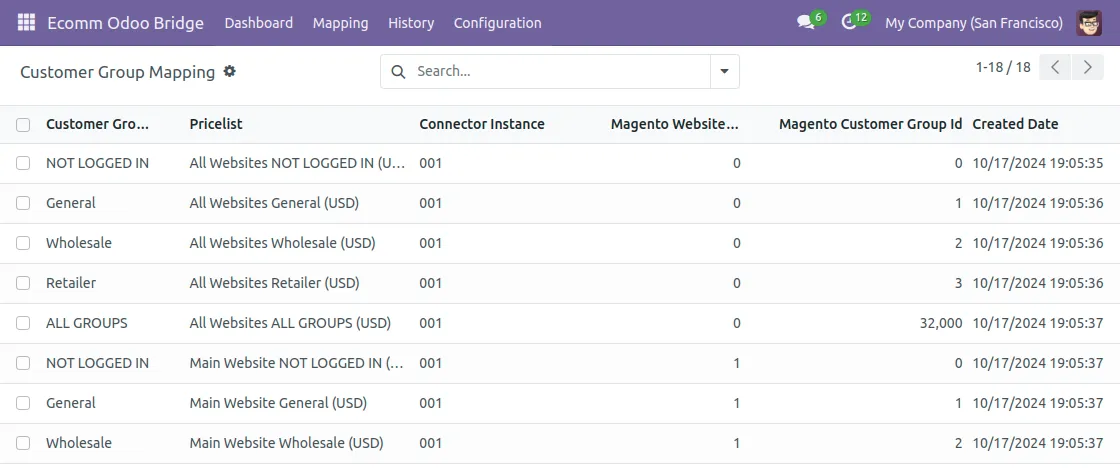Click the Ecomm Odoo Bridge app title

point(126,23)
